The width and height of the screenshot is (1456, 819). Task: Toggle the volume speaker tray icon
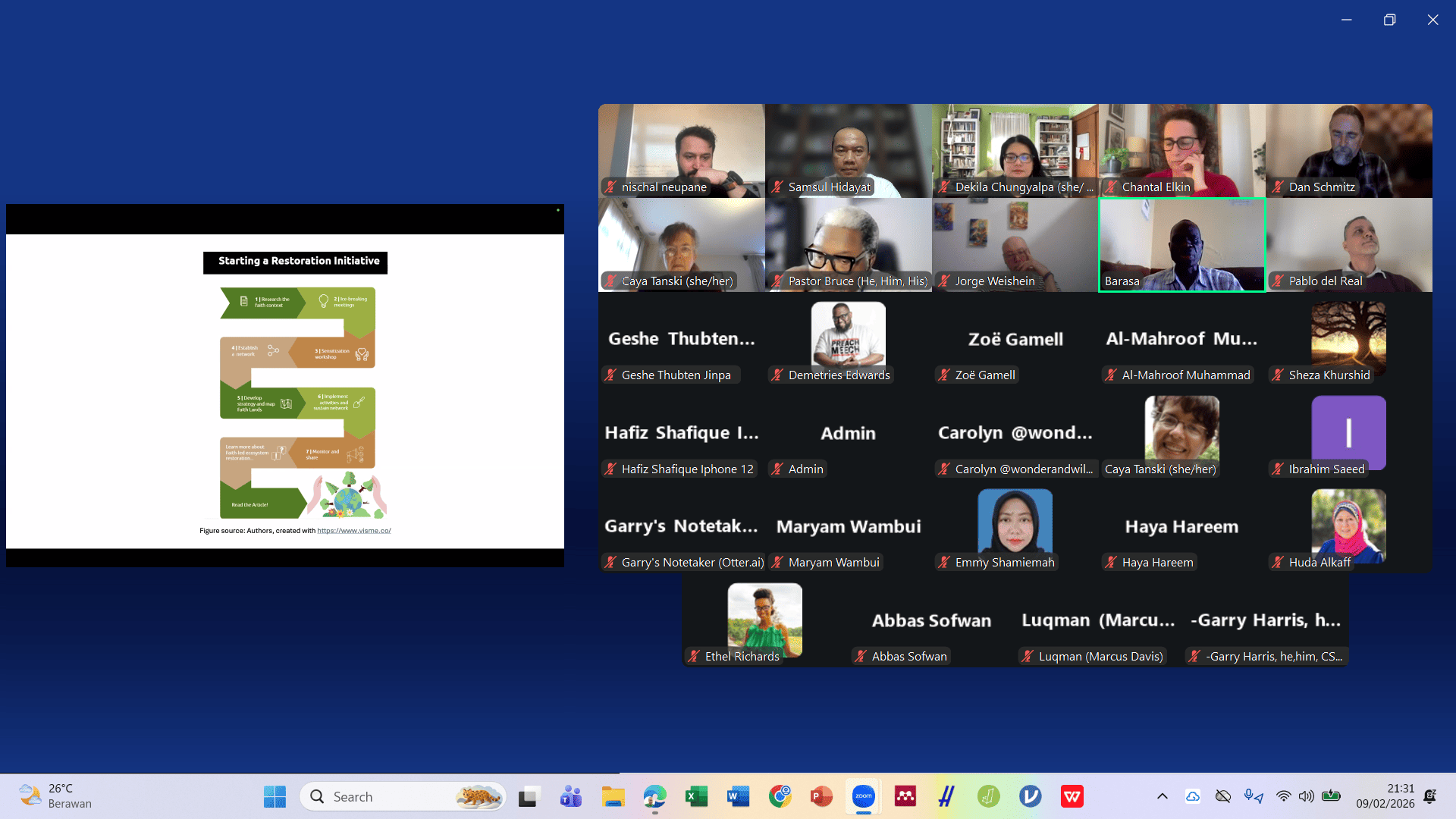pos(1306,796)
